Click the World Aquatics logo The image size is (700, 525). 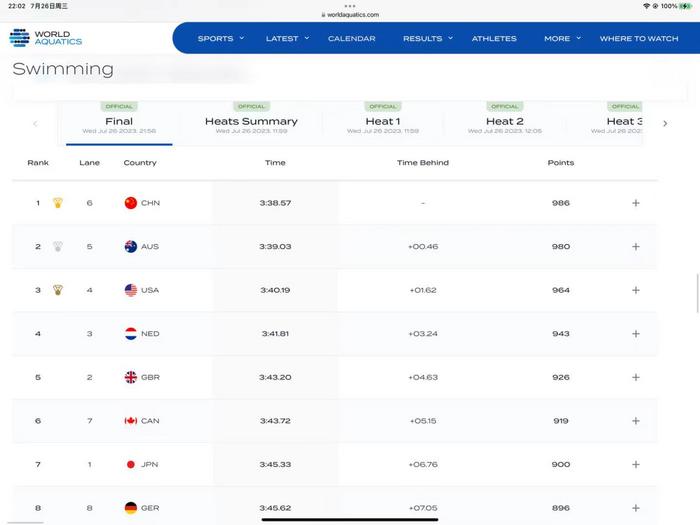click(x=46, y=38)
